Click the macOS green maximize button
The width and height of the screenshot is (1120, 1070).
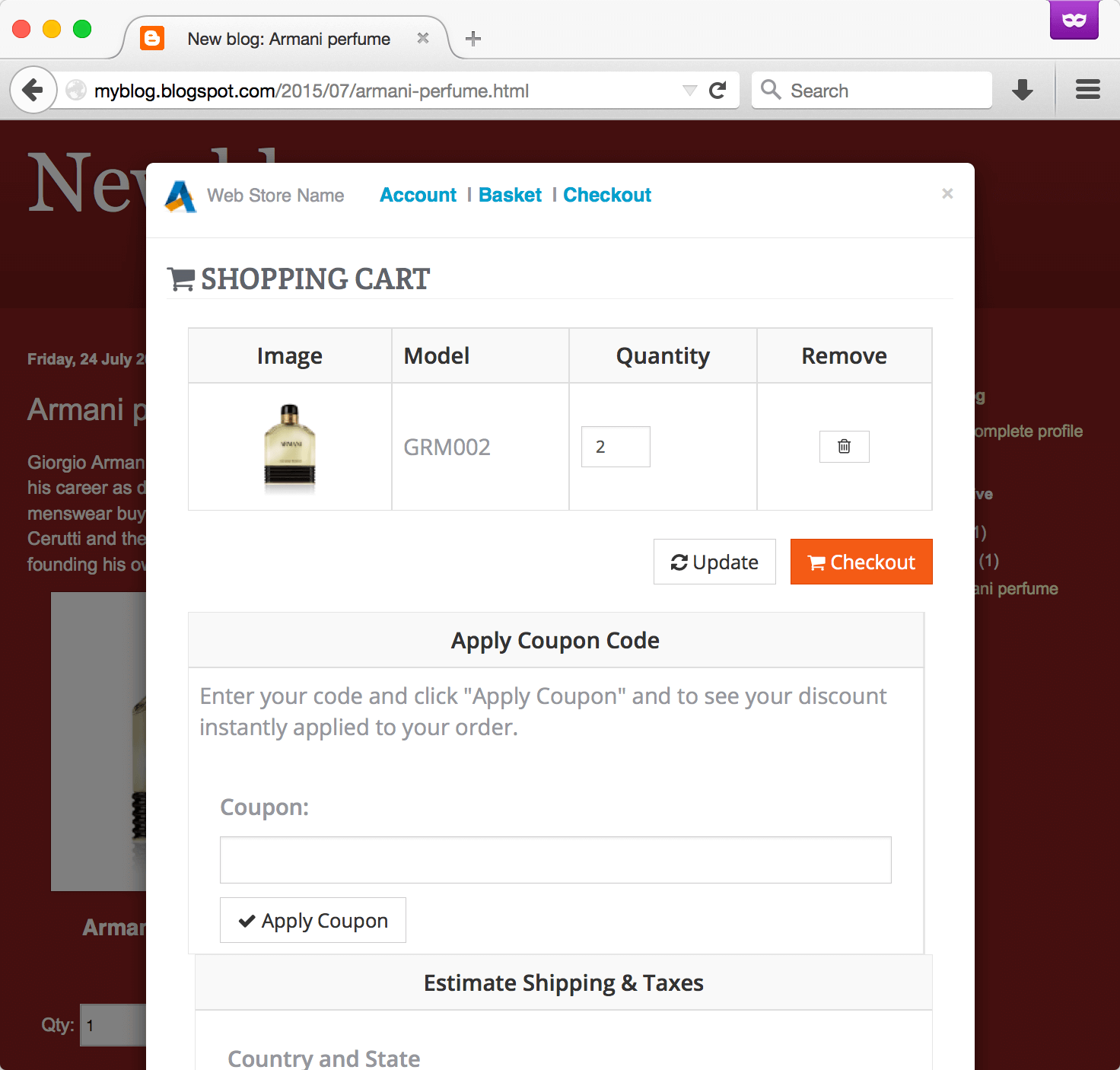click(x=82, y=29)
